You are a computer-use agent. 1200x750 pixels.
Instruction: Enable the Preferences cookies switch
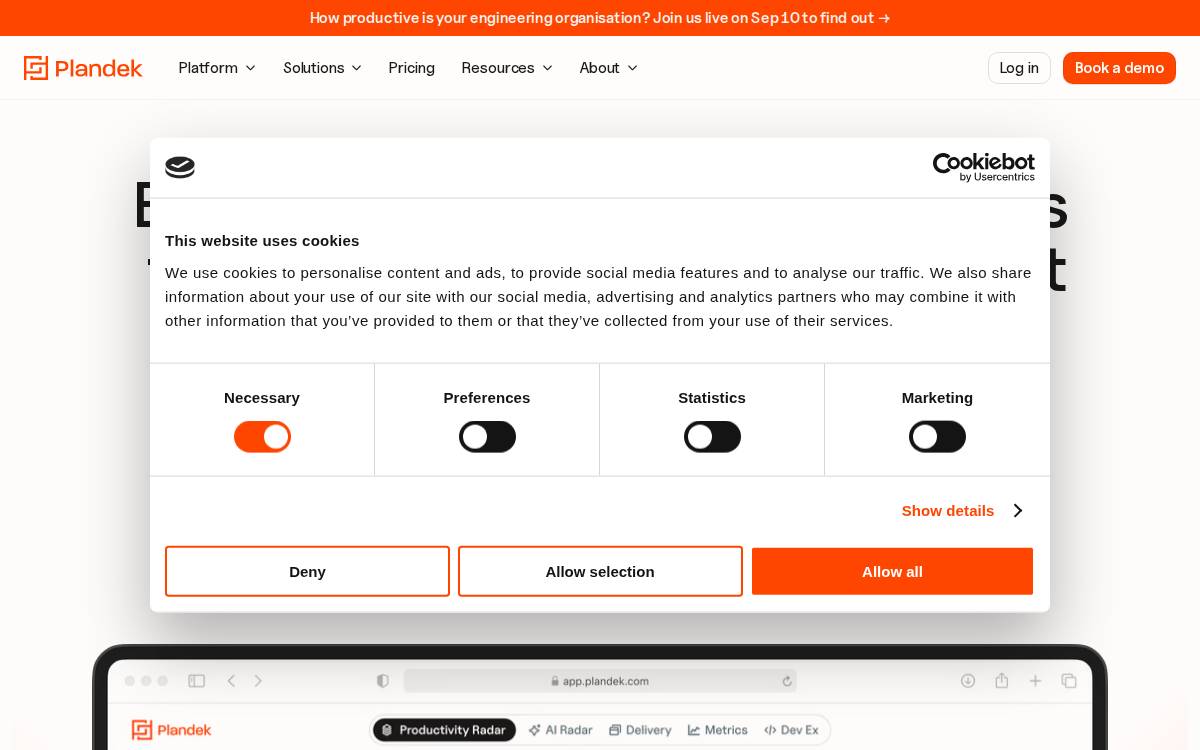487,437
